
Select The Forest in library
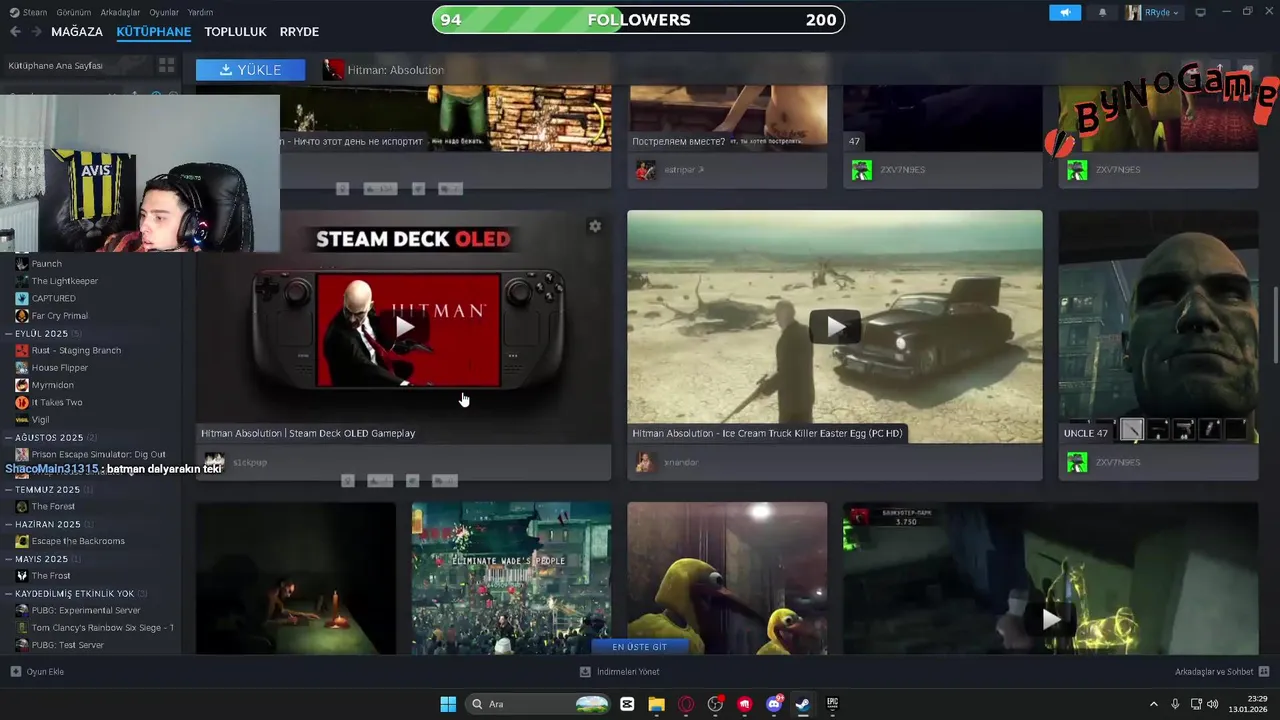[54, 507]
